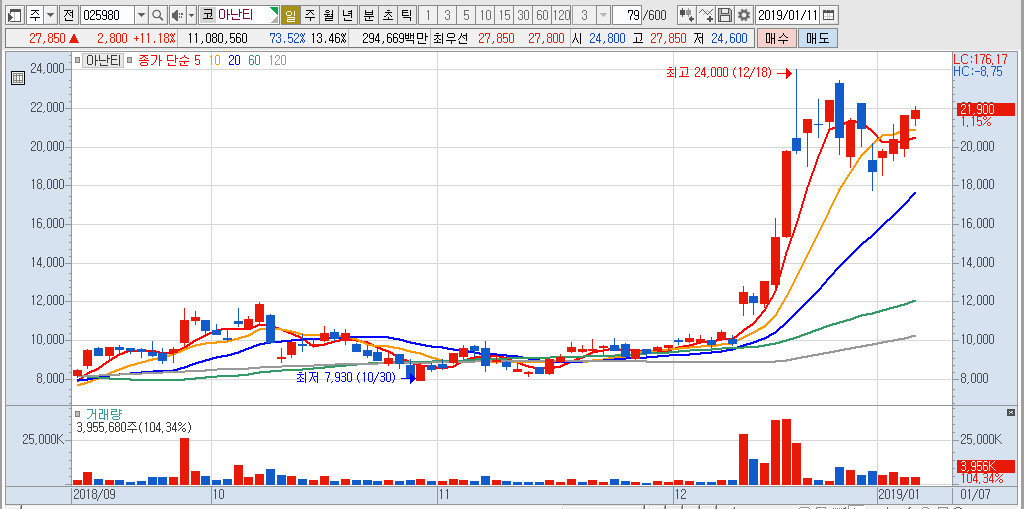Click the orange 10 moving average label
1024x509 pixels.
point(215,61)
